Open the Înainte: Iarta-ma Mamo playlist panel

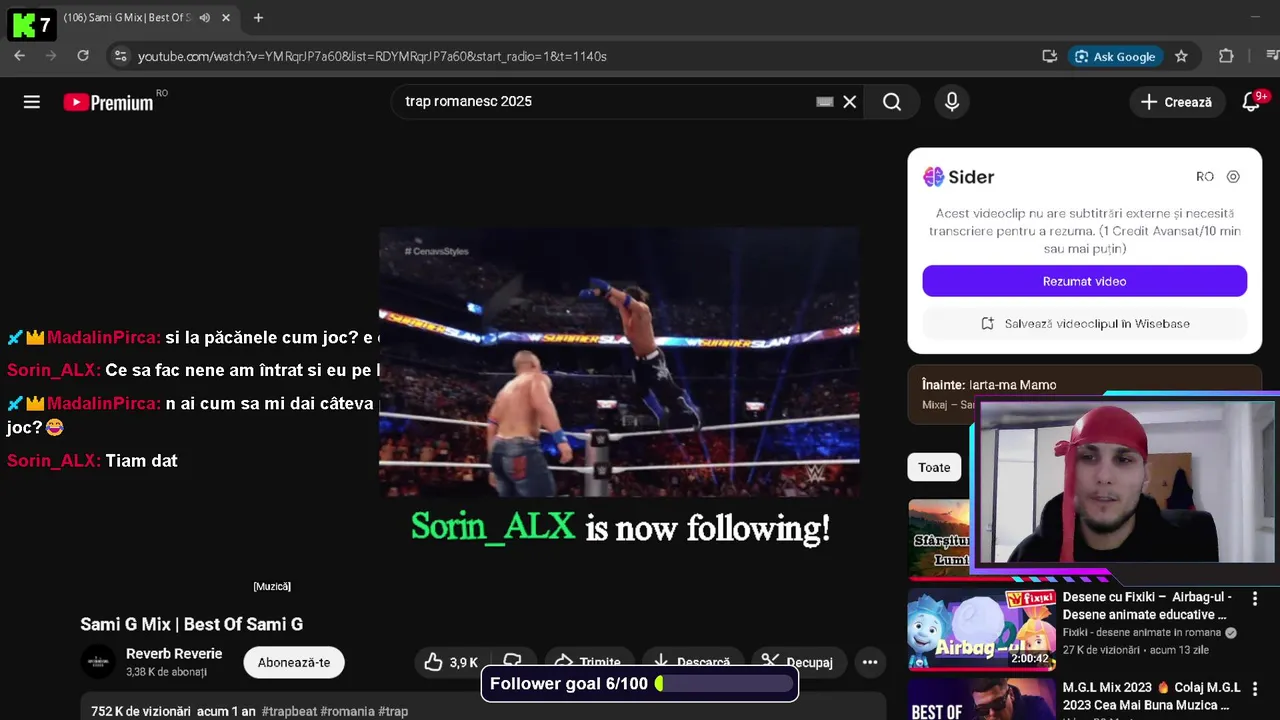pos(1084,394)
